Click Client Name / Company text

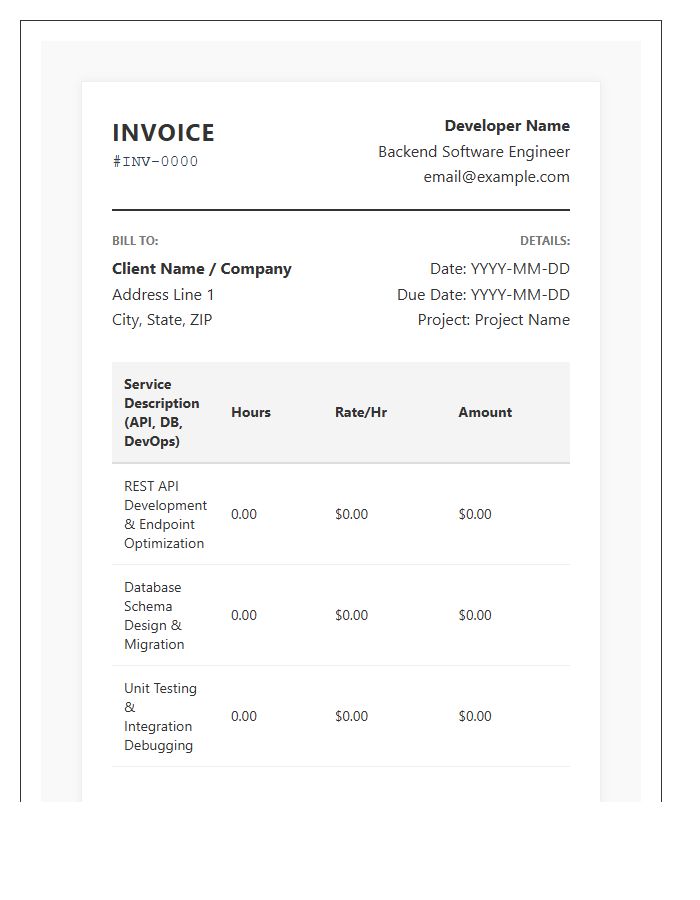tap(202, 269)
